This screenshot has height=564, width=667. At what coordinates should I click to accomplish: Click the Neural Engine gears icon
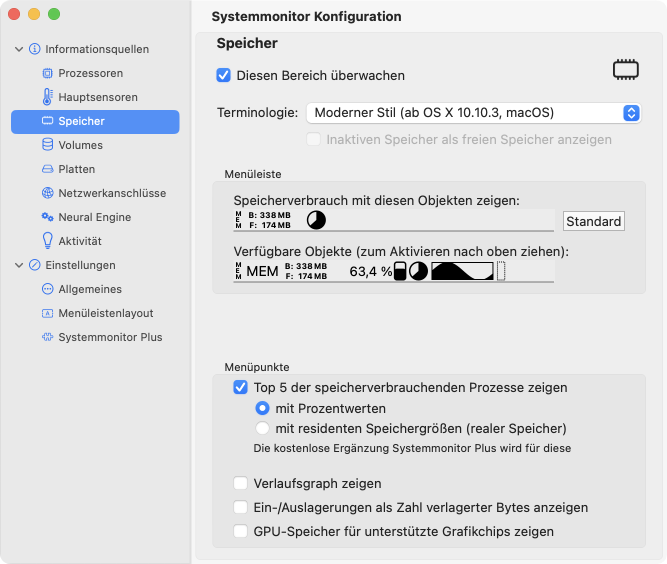[48, 217]
